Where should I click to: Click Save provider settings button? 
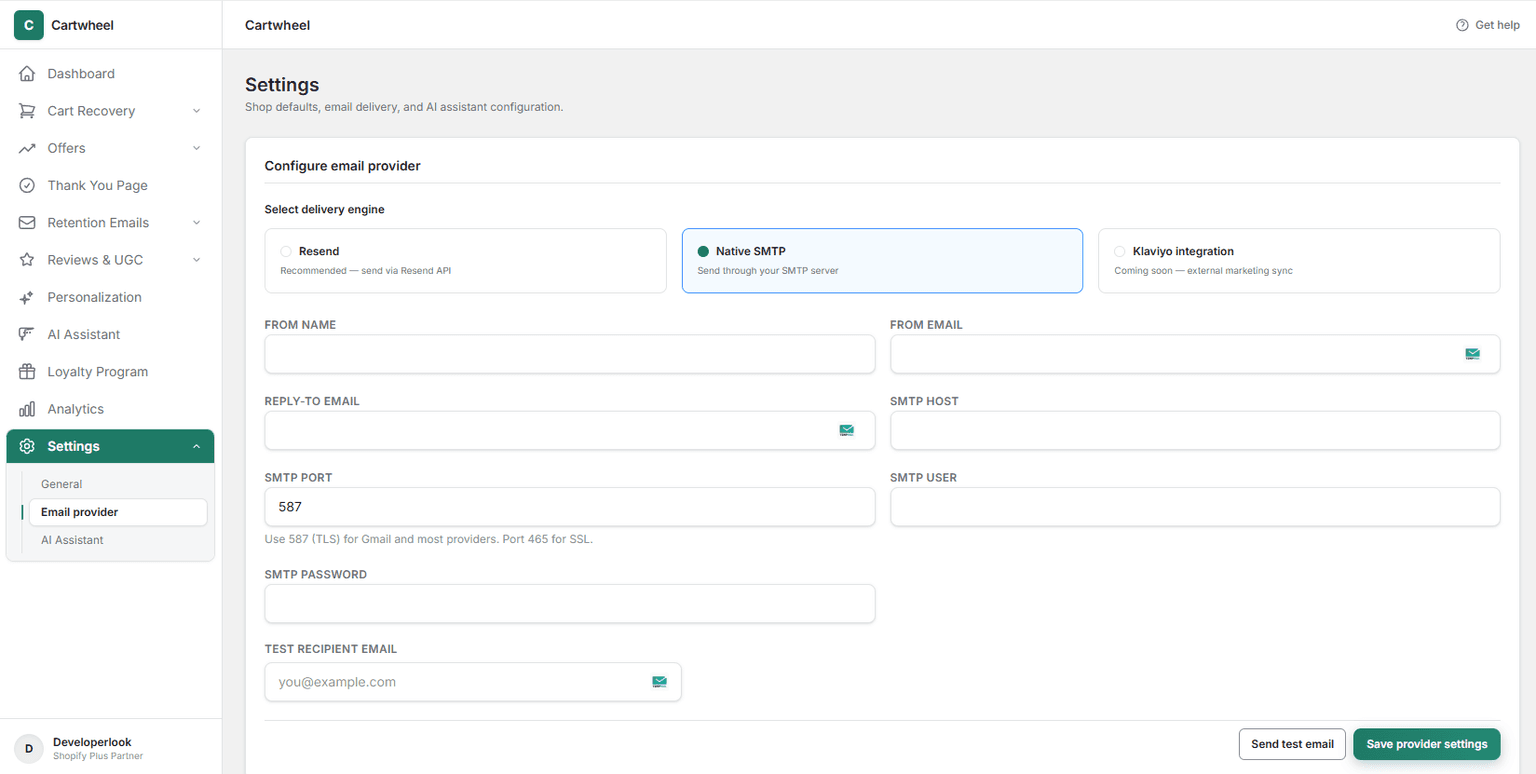click(1427, 744)
